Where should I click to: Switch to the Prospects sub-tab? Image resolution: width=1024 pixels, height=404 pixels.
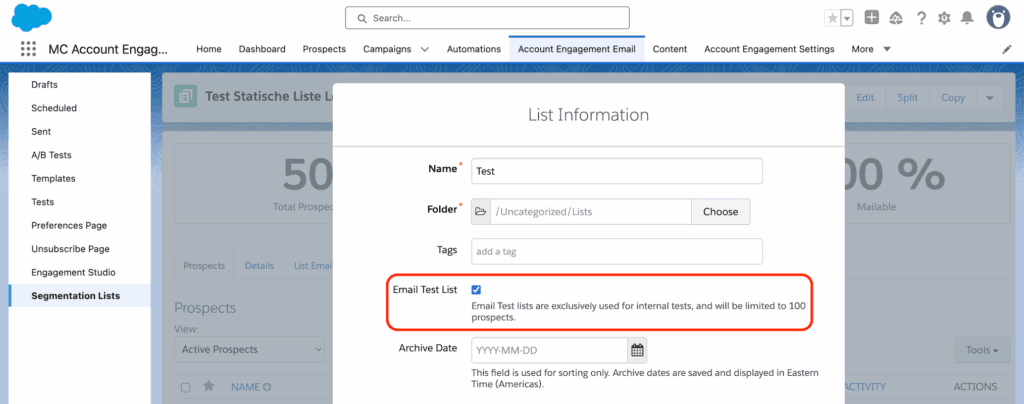pyautogui.click(x=204, y=266)
